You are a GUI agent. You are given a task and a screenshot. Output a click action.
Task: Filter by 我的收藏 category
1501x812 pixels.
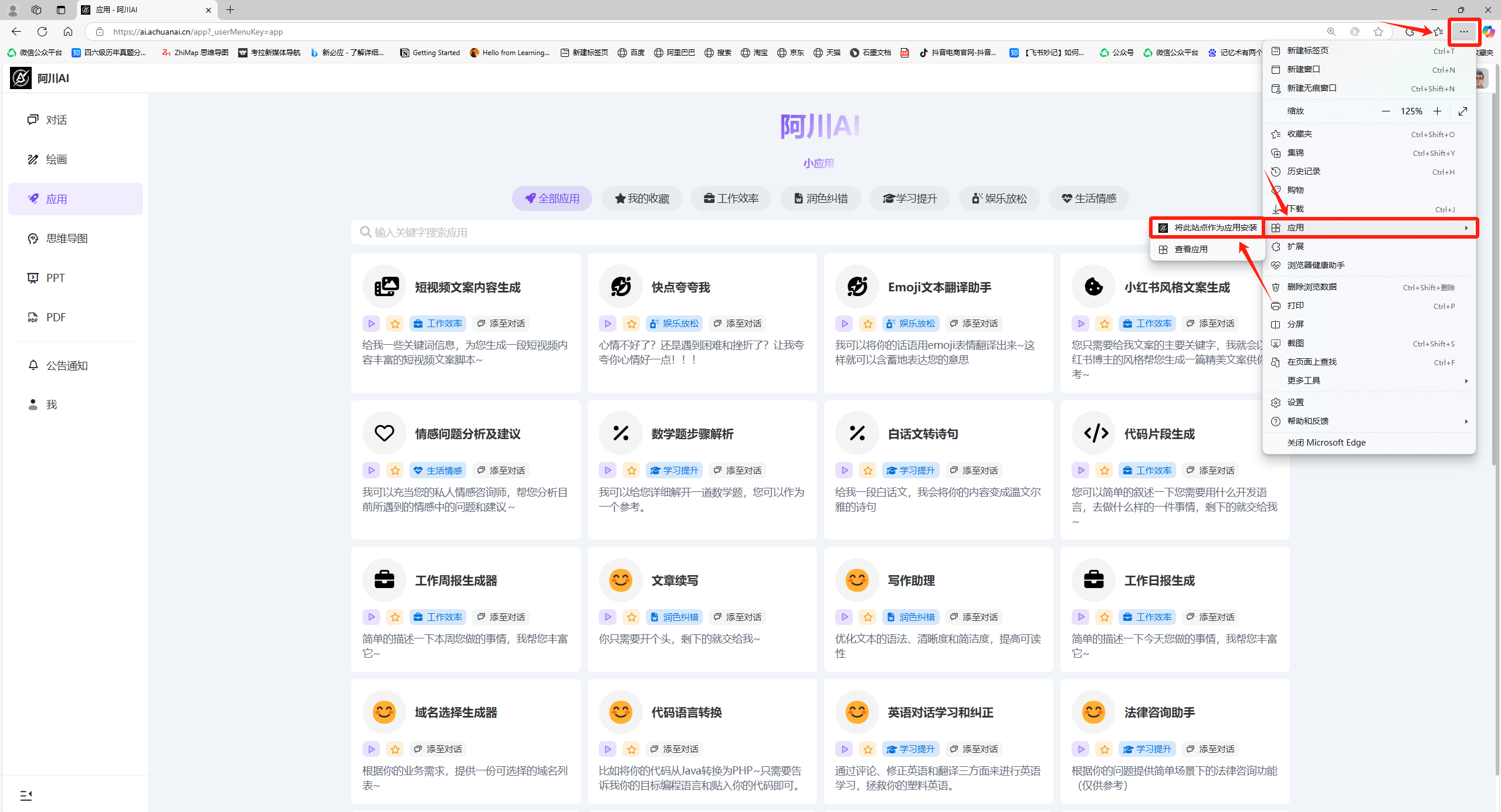[642, 198]
